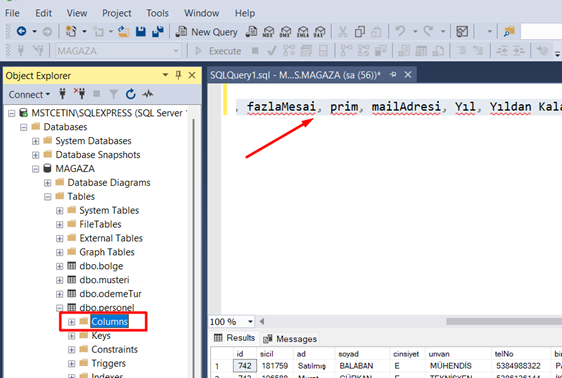Image resolution: width=562 pixels, height=378 pixels.
Task: Expand the dbo.musteri table node
Action: point(60,280)
